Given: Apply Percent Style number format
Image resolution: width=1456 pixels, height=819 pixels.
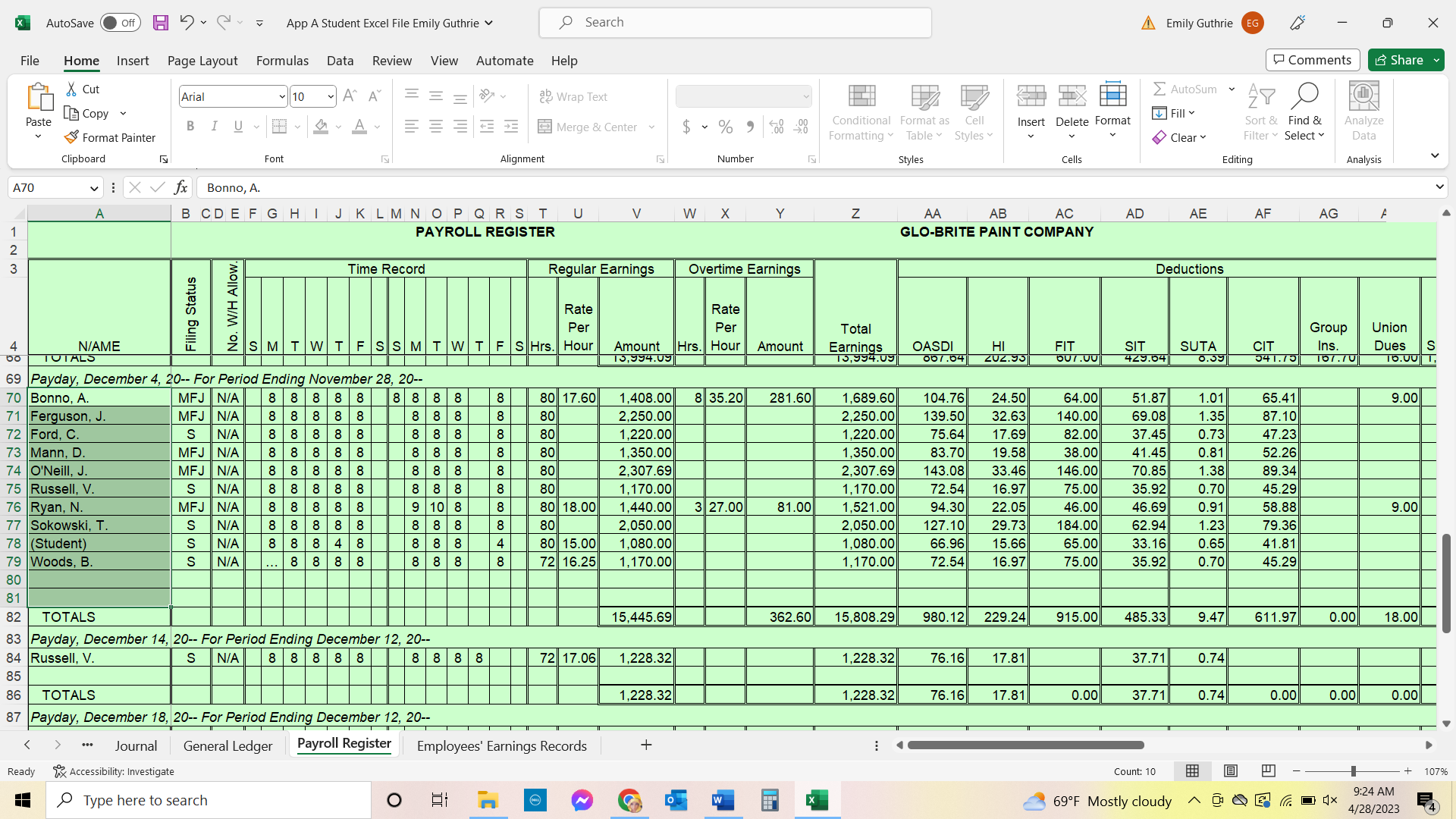Looking at the screenshot, I should 726,127.
